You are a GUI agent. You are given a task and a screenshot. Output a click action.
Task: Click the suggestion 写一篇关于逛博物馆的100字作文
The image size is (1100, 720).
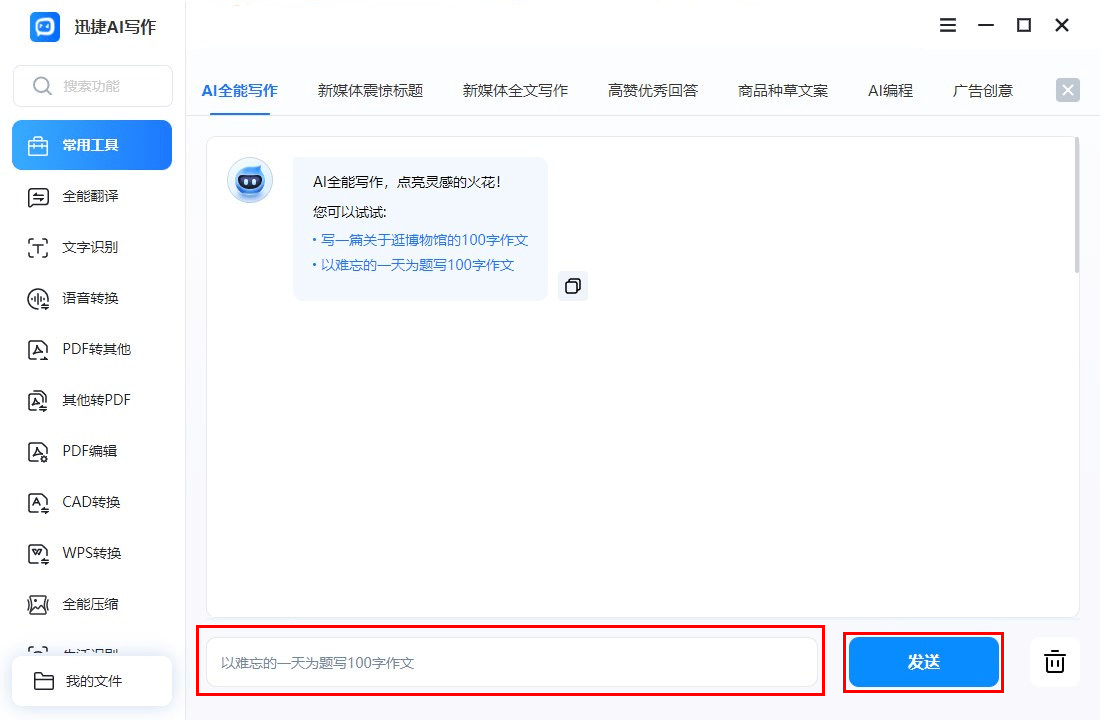tap(424, 240)
